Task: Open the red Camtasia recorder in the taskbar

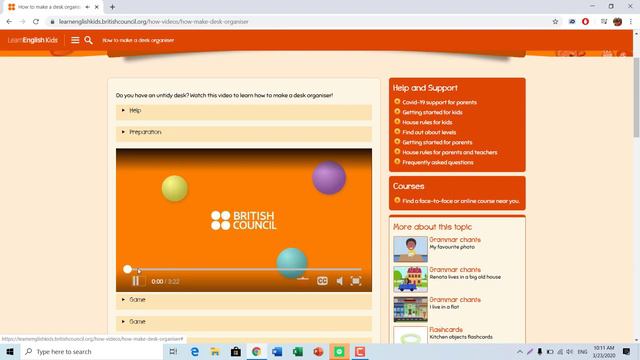Action: pyautogui.click(x=360, y=351)
